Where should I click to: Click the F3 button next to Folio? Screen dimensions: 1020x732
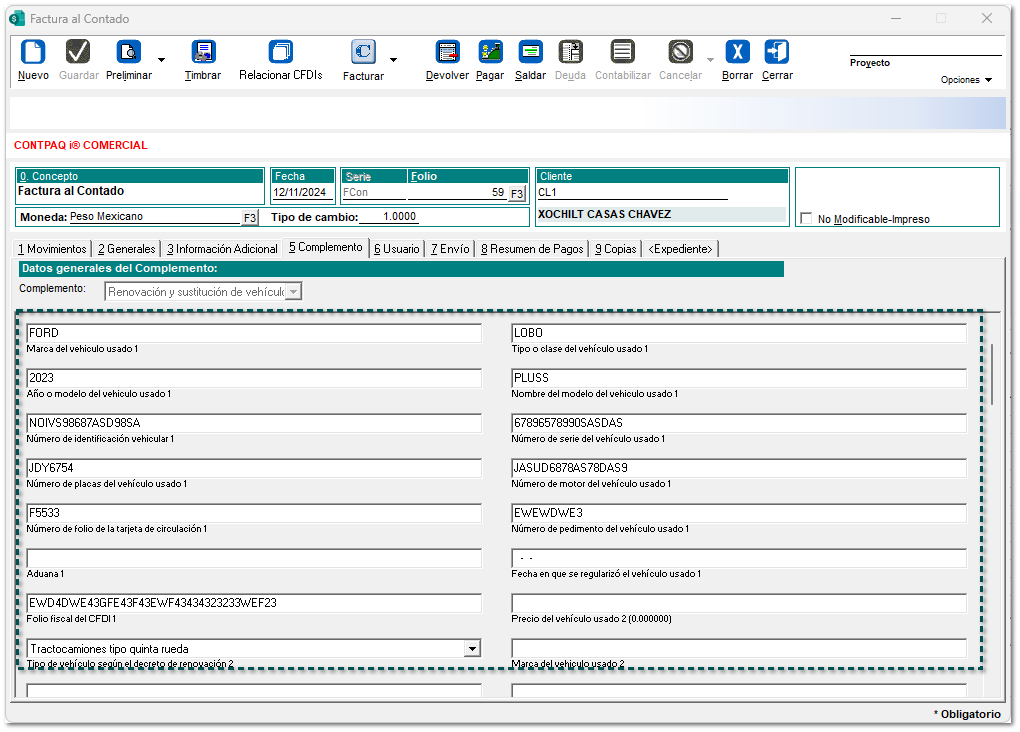point(517,193)
